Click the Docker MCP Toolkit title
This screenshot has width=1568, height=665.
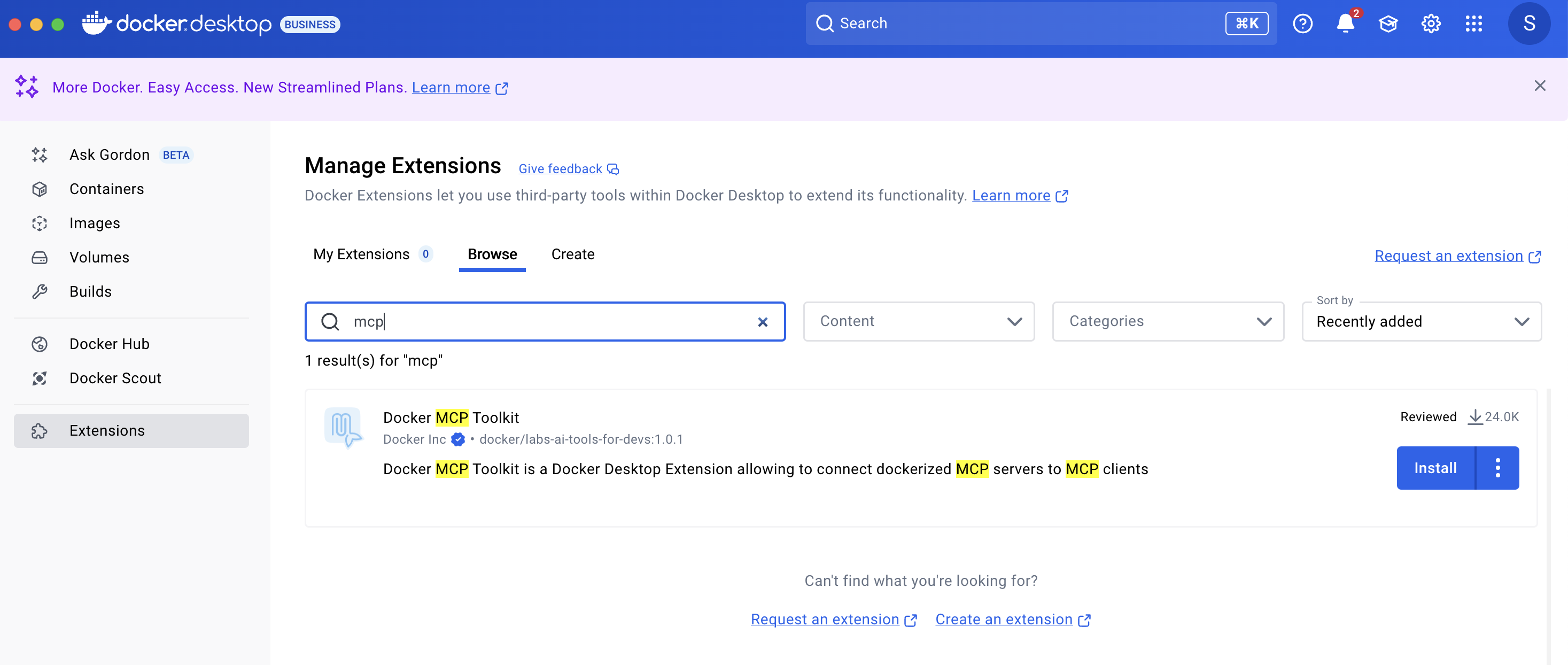click(x=451, y=417)
